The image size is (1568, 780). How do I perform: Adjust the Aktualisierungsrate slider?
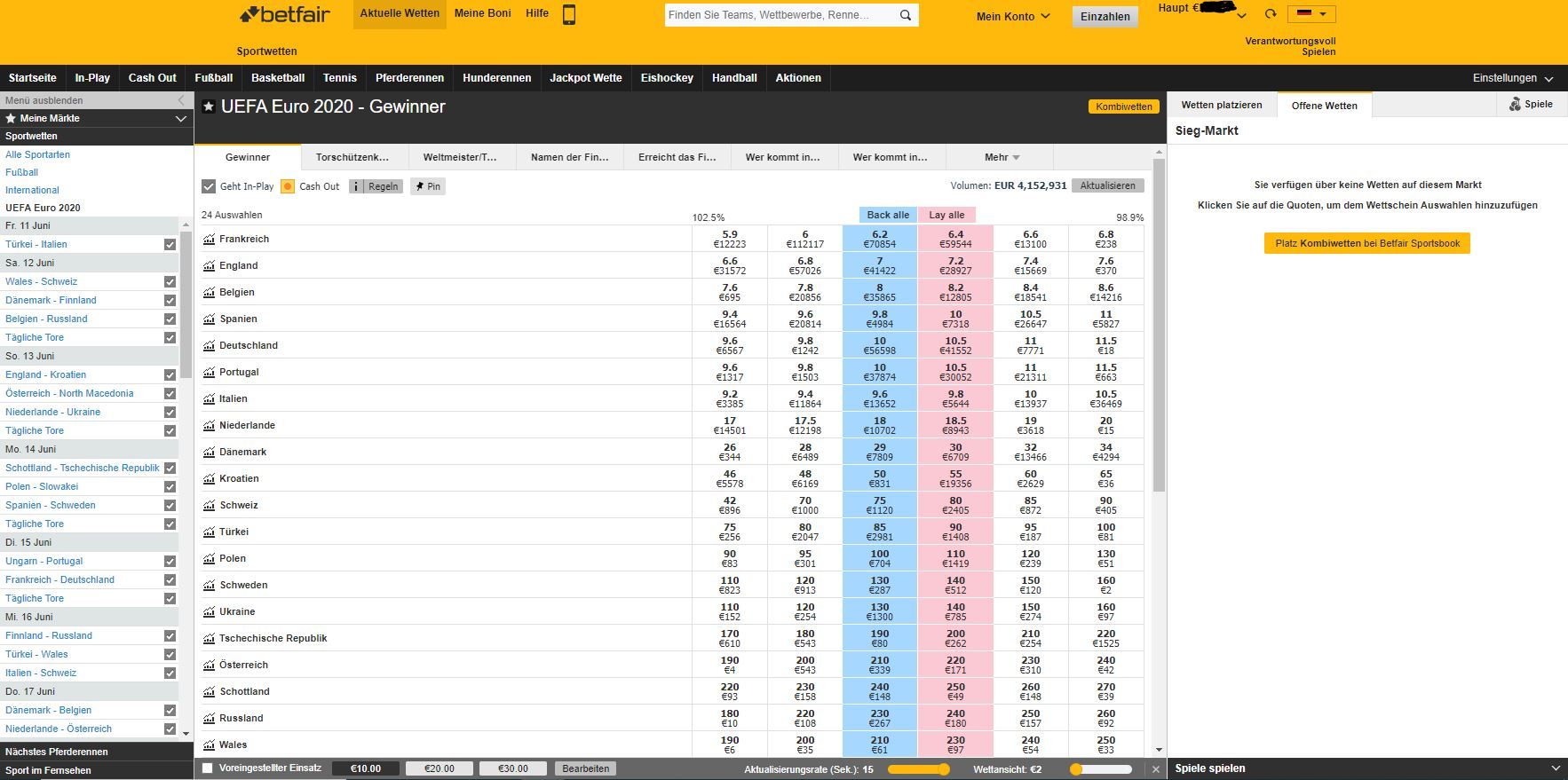tap(919, 769)
